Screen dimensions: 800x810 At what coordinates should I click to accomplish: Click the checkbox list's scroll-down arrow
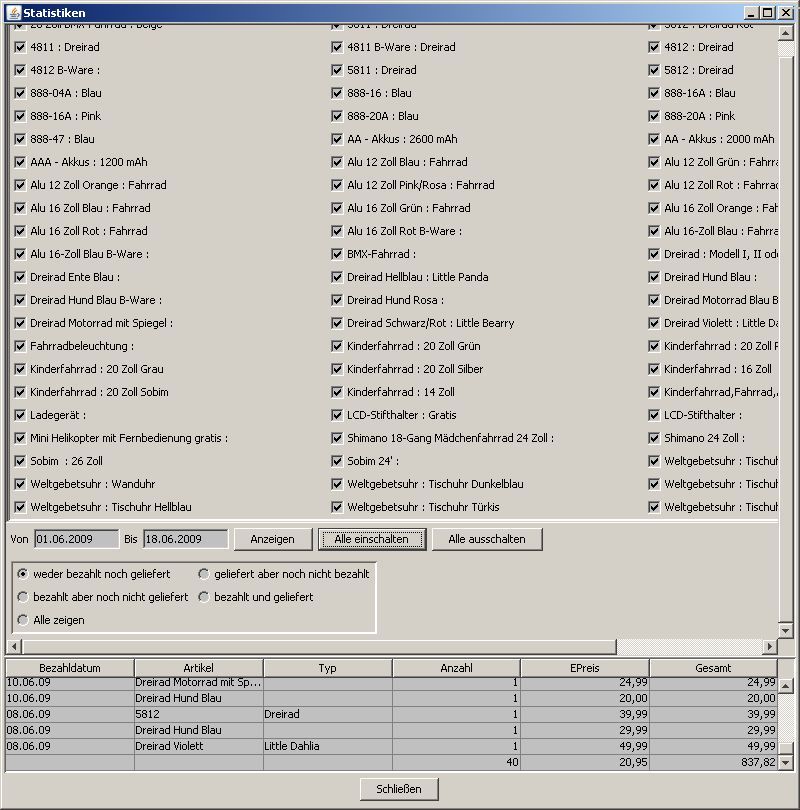(x=786, y=630)
